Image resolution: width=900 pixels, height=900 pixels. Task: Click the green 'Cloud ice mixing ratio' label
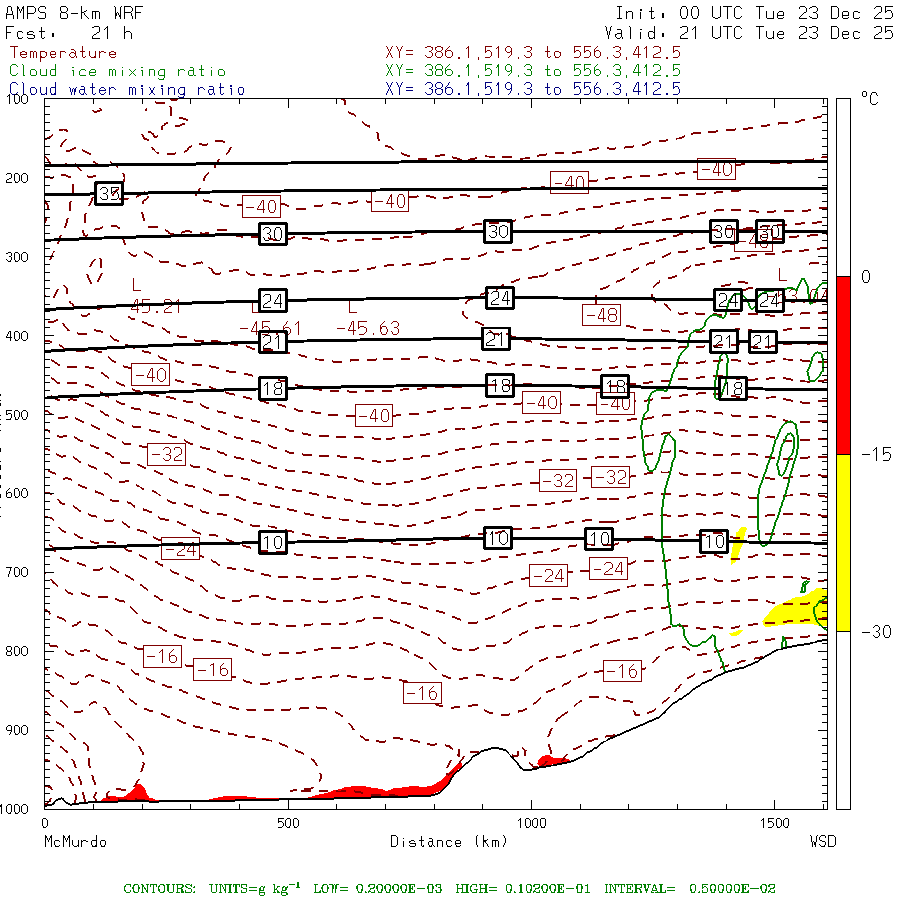[118, 71]
